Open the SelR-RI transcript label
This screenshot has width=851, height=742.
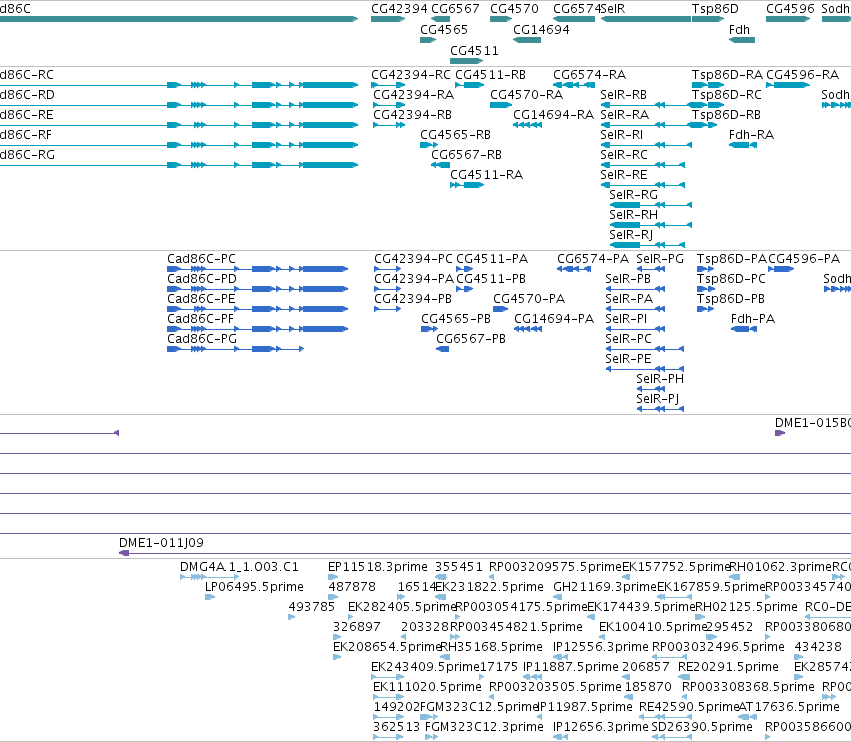[621, 135]
